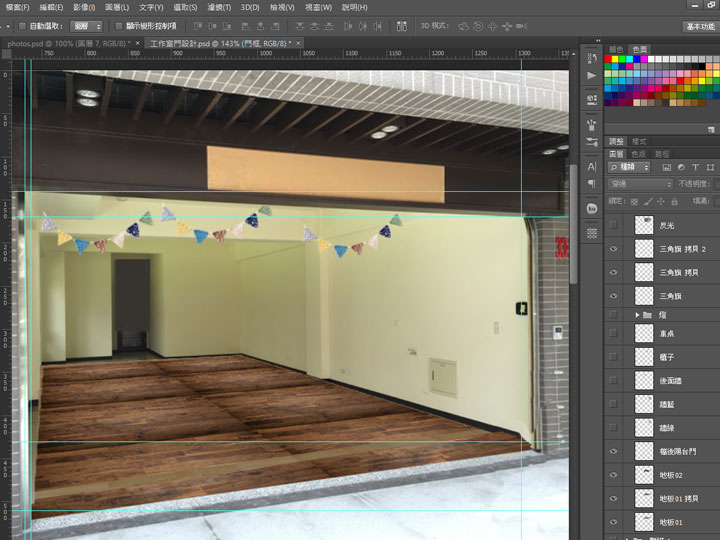The height and width of the screenshot is (540, 720).
Task: Open the blend mode dropdown 穿透
Action: tap(641, 184)
